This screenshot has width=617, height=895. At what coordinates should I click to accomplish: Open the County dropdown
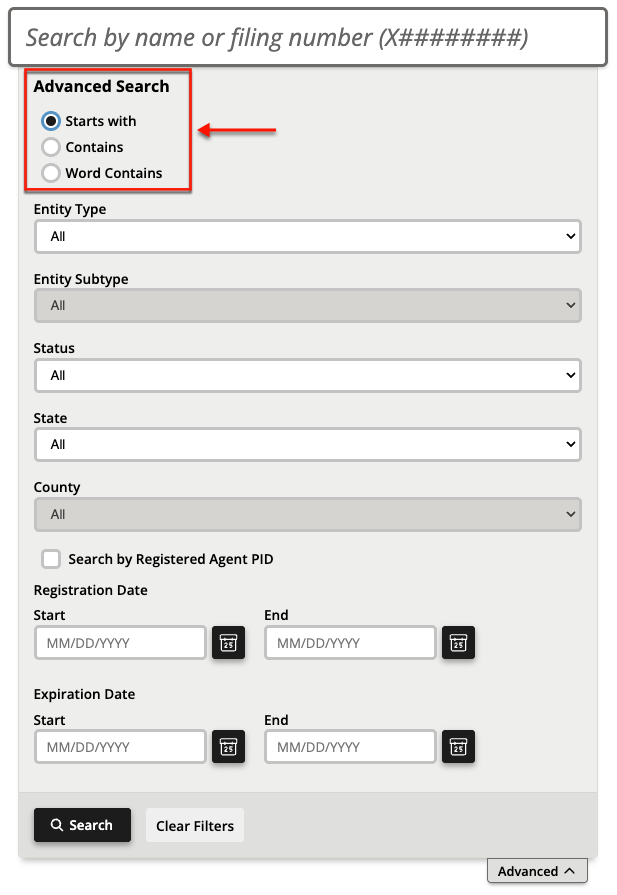point(308,514)
